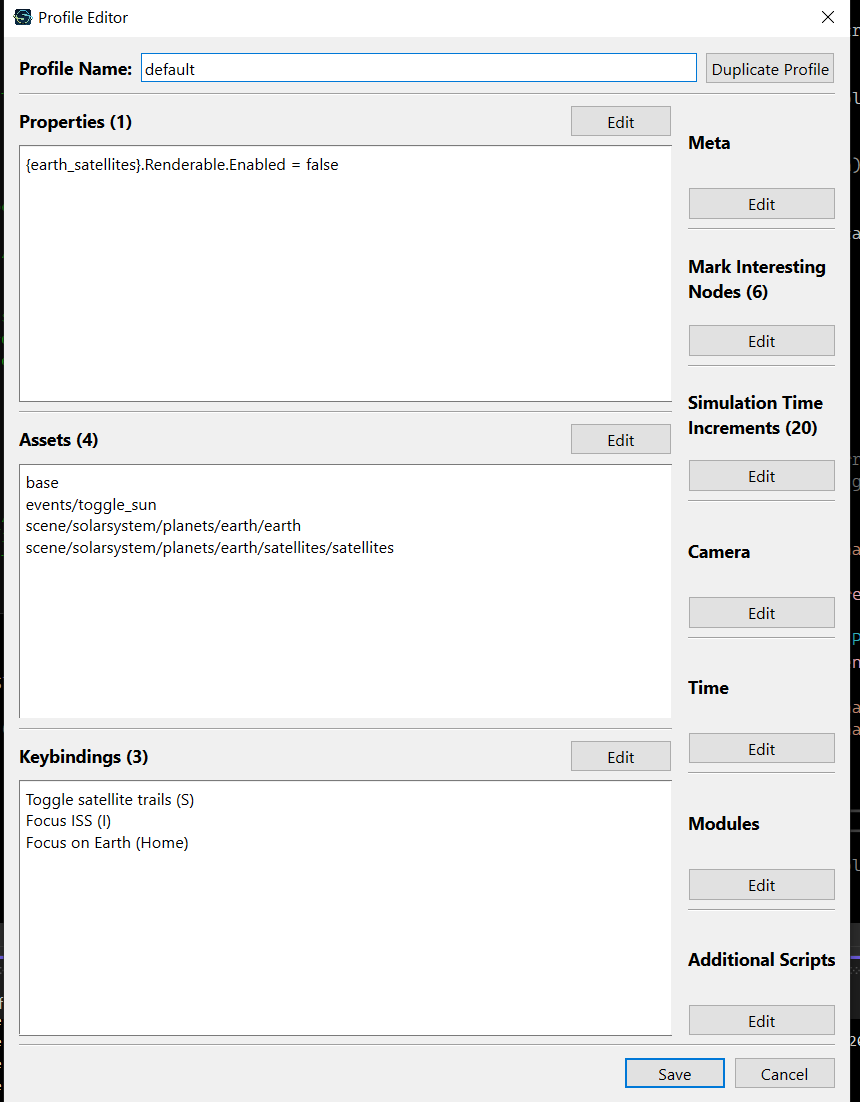This screenshot has width=860, height=1102.
Task: Edit Mark Interesting Nodes
Action: point(761,340)
